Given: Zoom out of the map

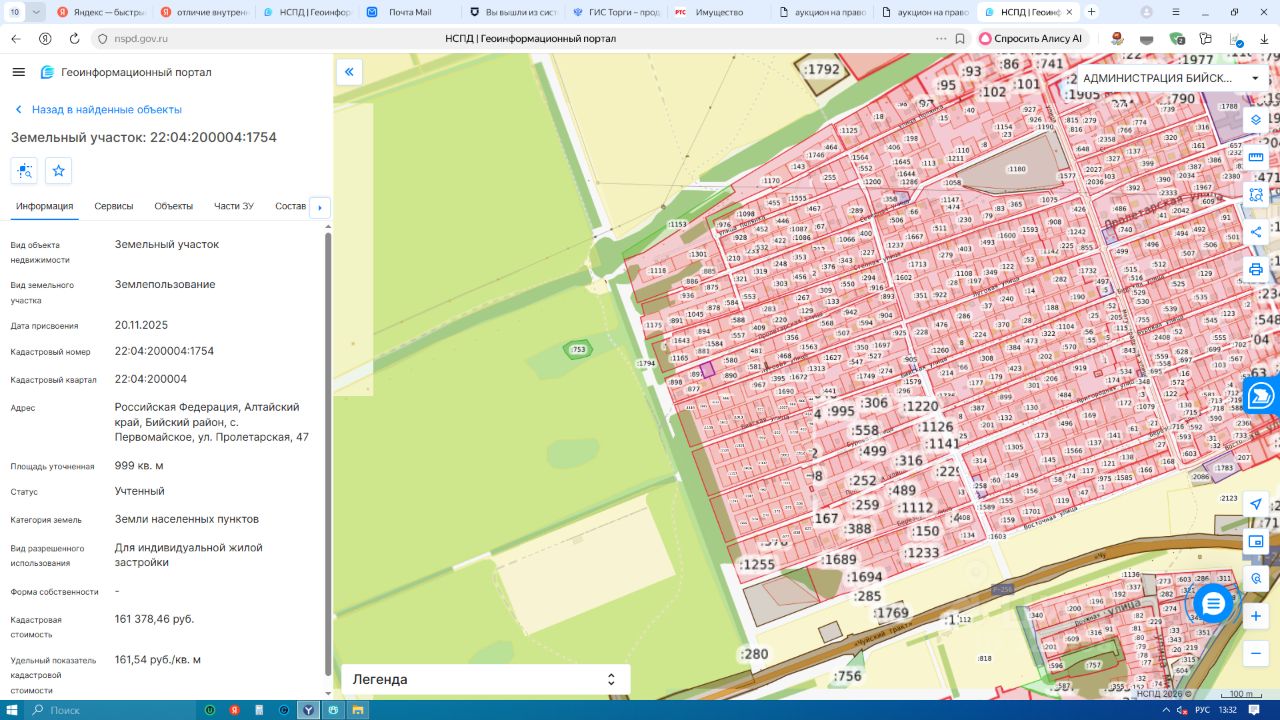Looking at the screenshot, I should 1256,653.
